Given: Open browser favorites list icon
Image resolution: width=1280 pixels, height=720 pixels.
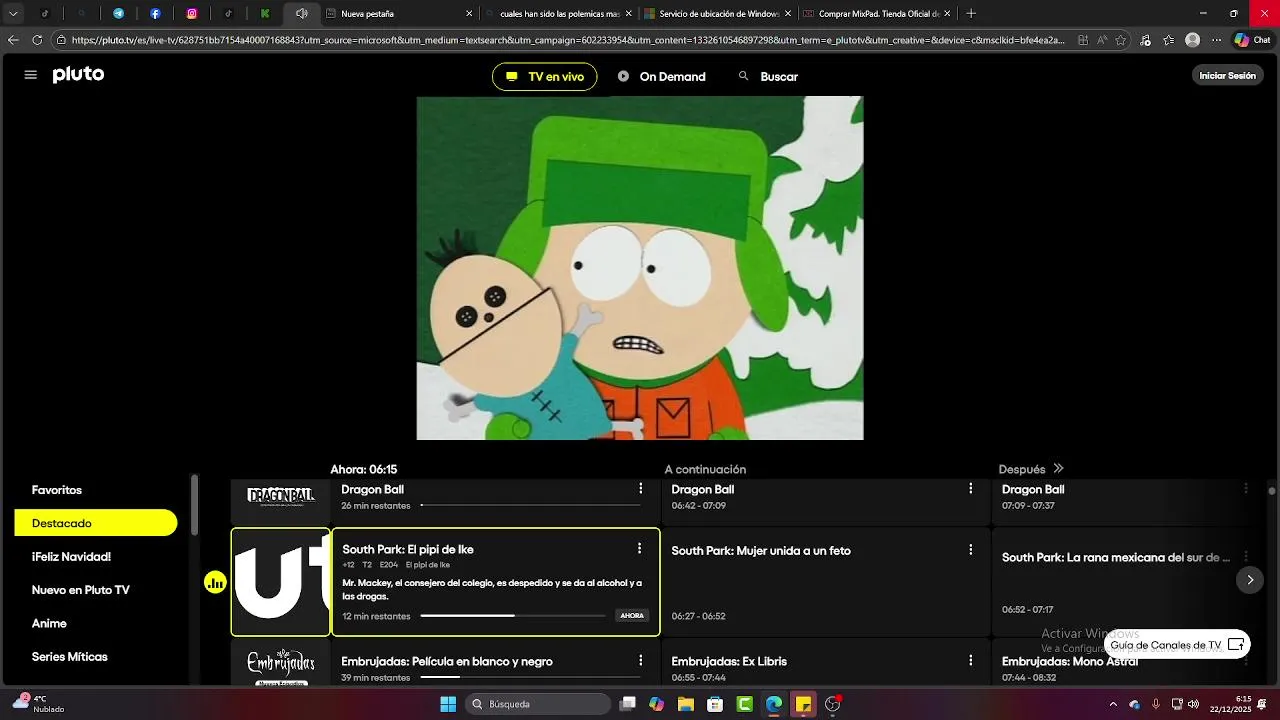Looking at the screenshot, I should pos(1168,40).
